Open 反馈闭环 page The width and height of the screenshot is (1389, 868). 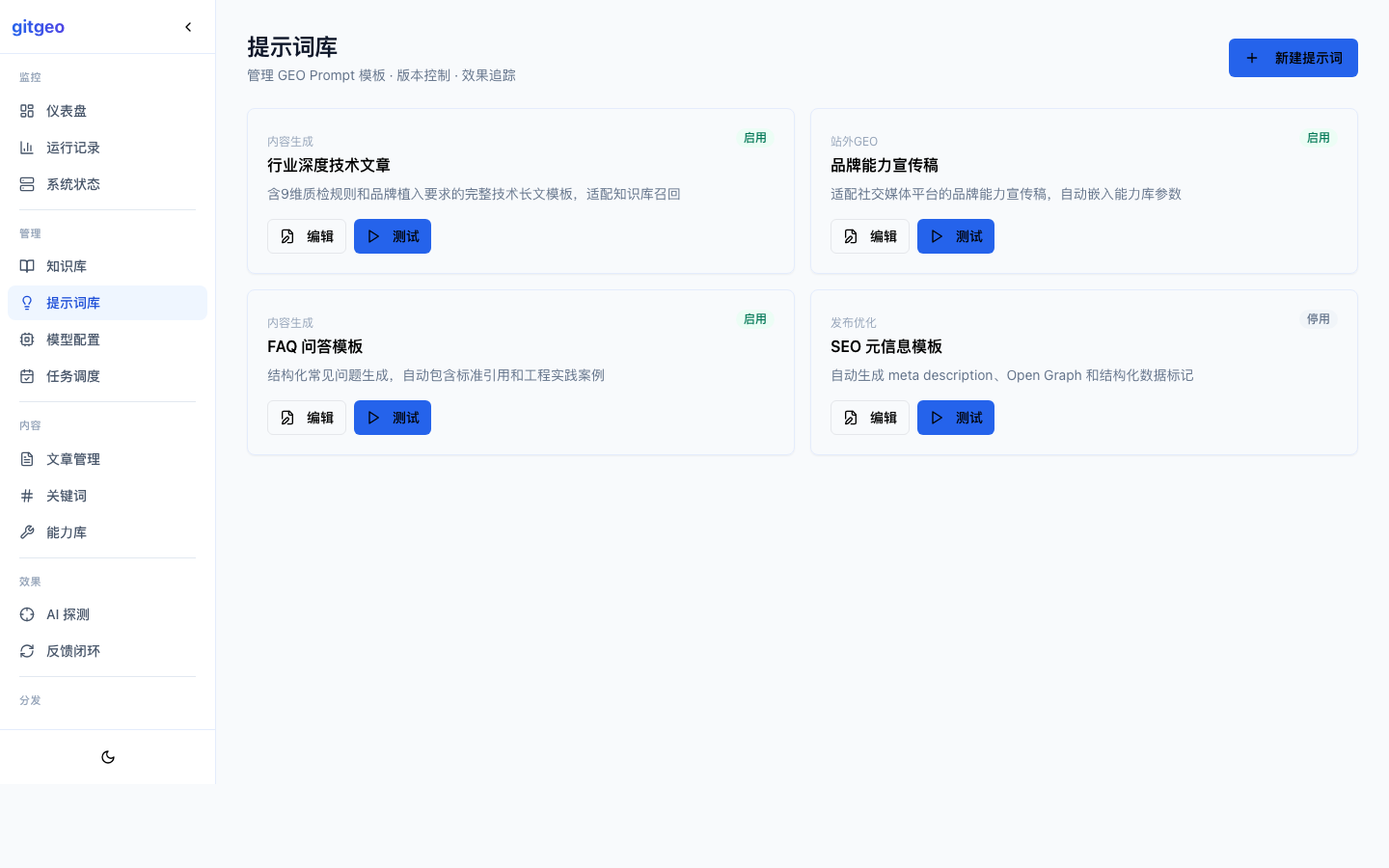(x=107, y=651)
